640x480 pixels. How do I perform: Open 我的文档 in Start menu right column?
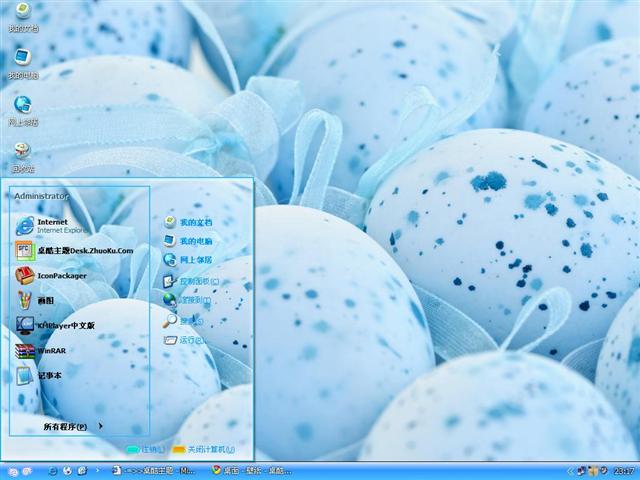point(188,222)
